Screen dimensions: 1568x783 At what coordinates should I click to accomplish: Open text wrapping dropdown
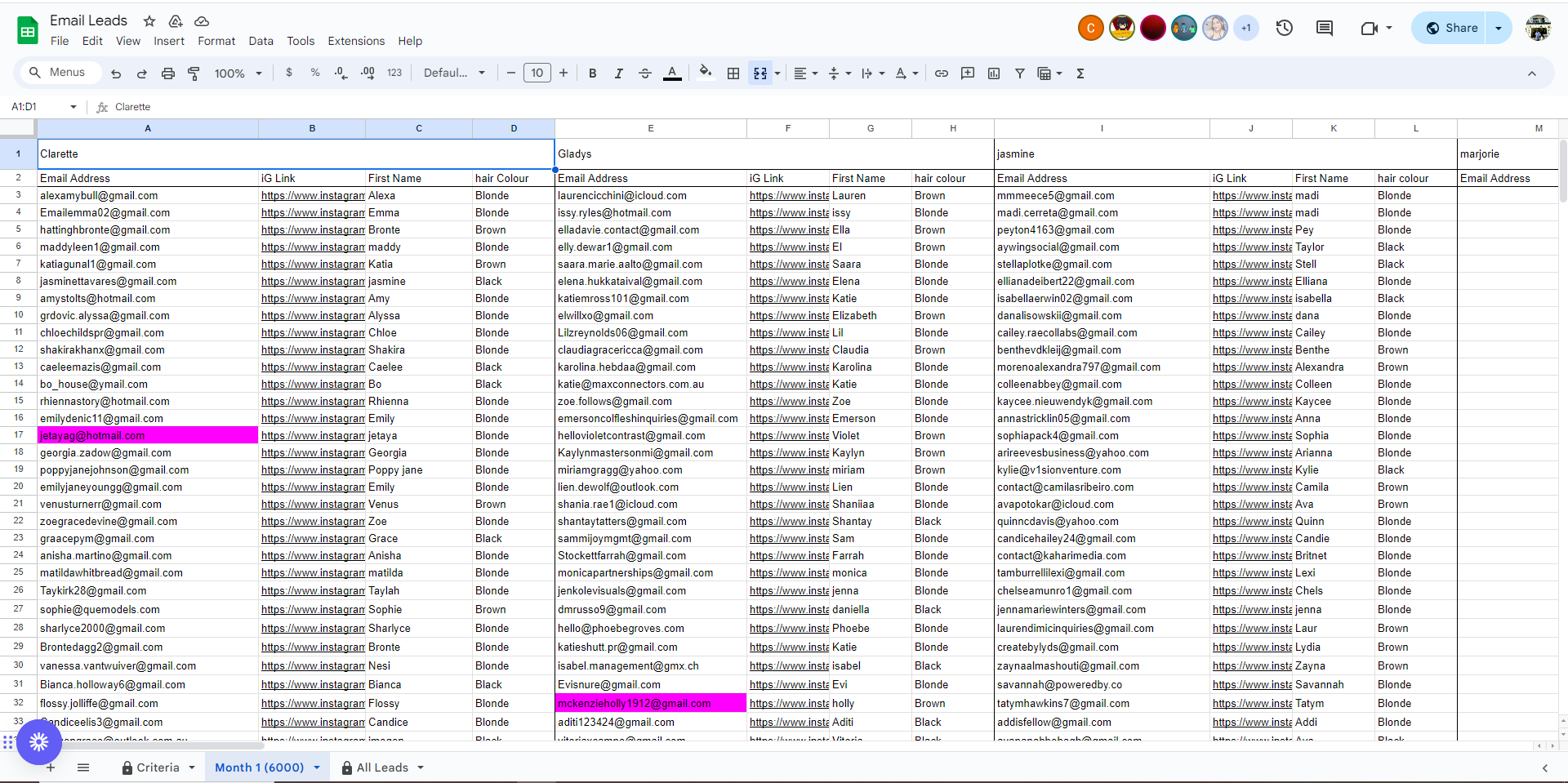click(x=873, y=73)
